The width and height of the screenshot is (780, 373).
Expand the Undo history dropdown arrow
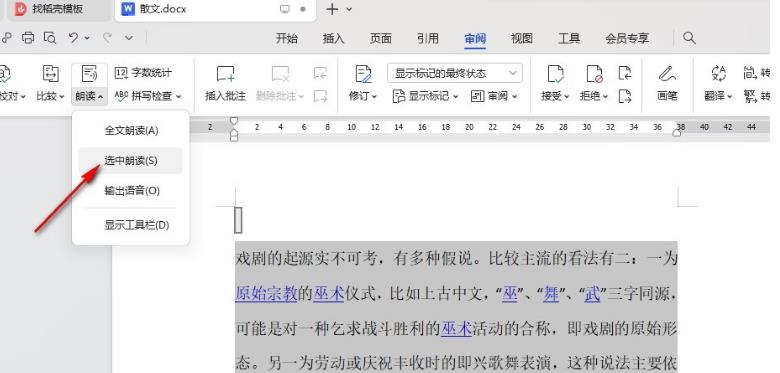click(x=87, y=38)
